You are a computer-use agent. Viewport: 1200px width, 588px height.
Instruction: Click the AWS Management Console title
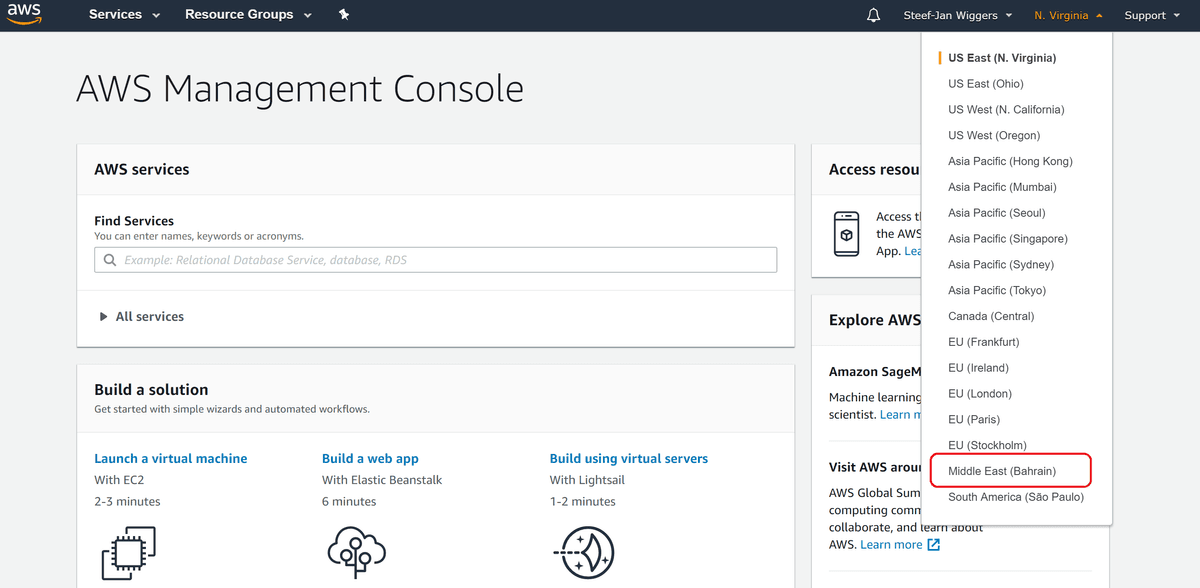coord(300,90)
